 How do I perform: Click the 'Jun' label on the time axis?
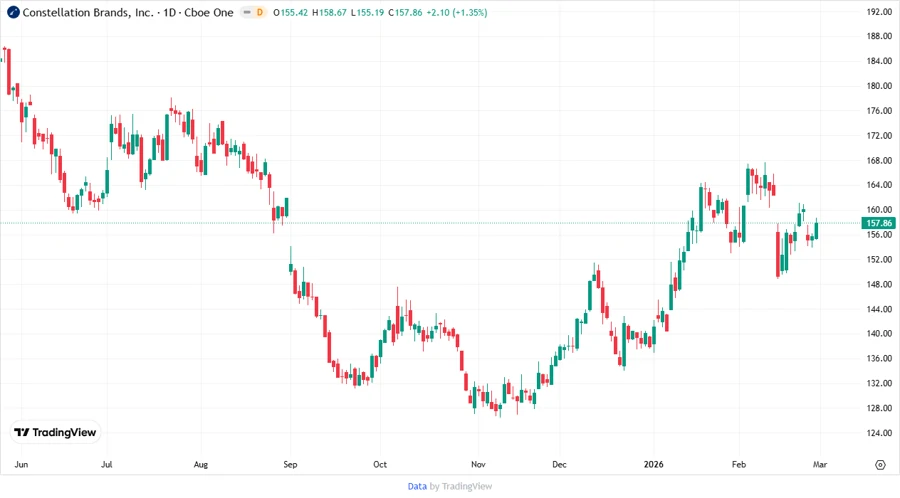[x=21, y=464]
